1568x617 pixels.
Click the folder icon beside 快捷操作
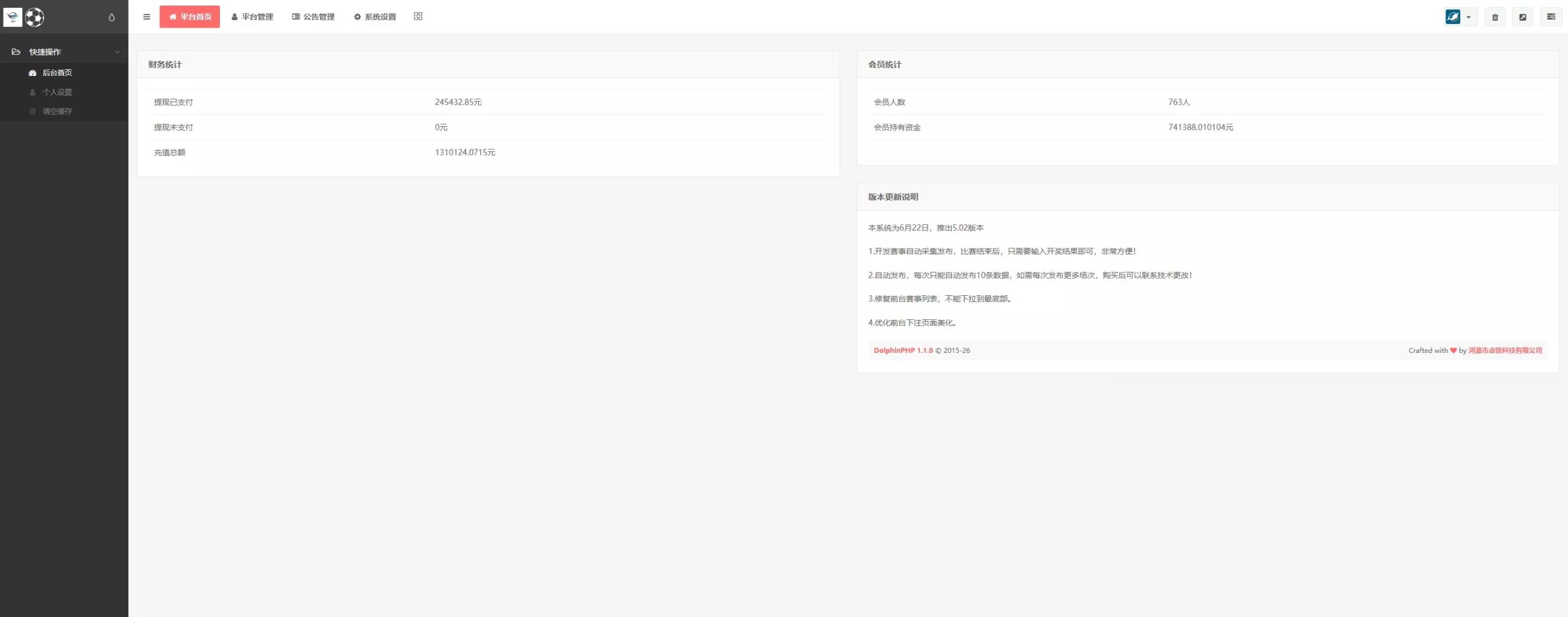pos(16,52)
